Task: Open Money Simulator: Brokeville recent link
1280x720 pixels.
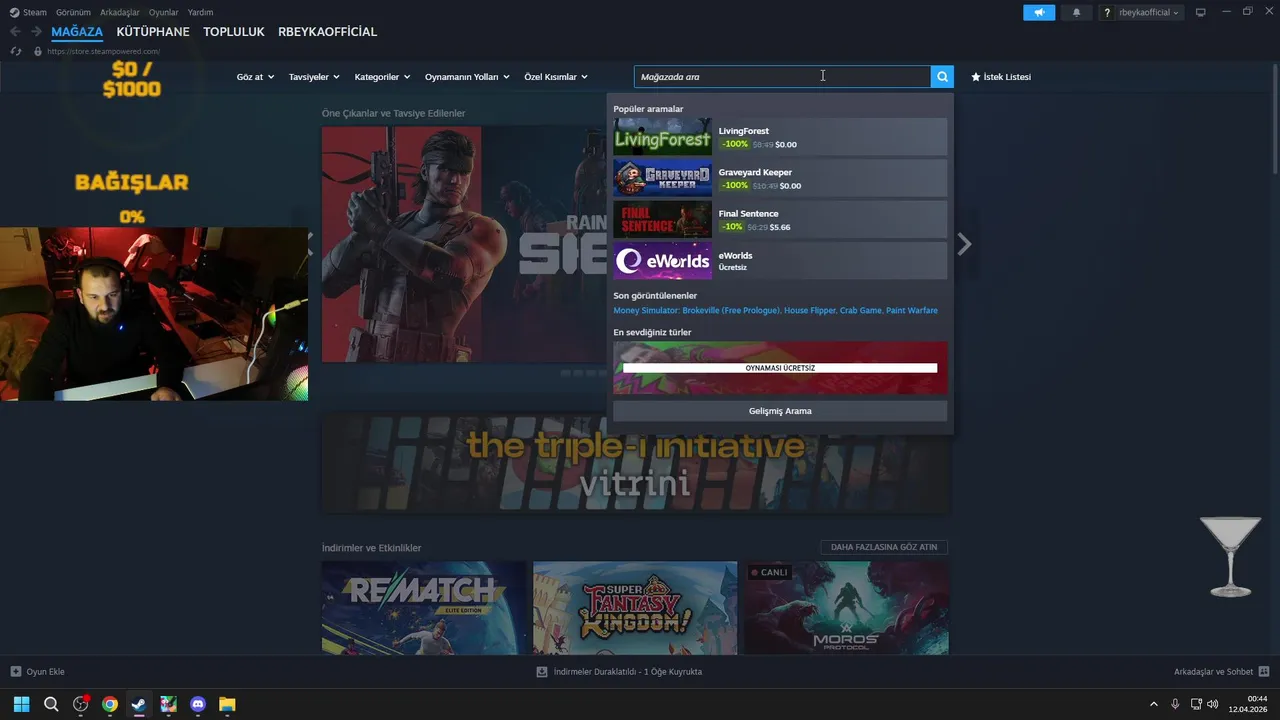Action: click(697, 311)
